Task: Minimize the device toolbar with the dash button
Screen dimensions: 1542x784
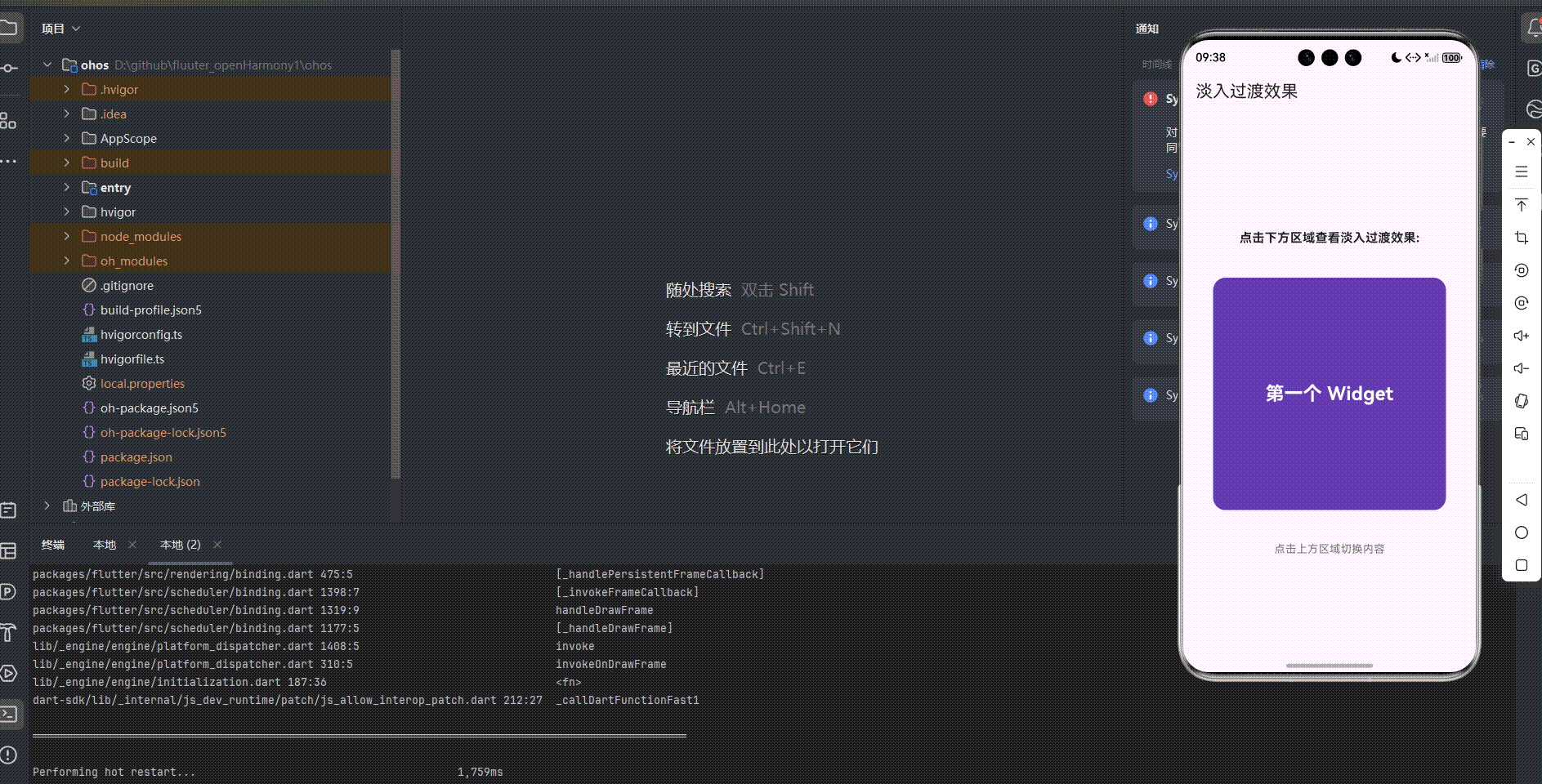Action: click(1512, 141)
